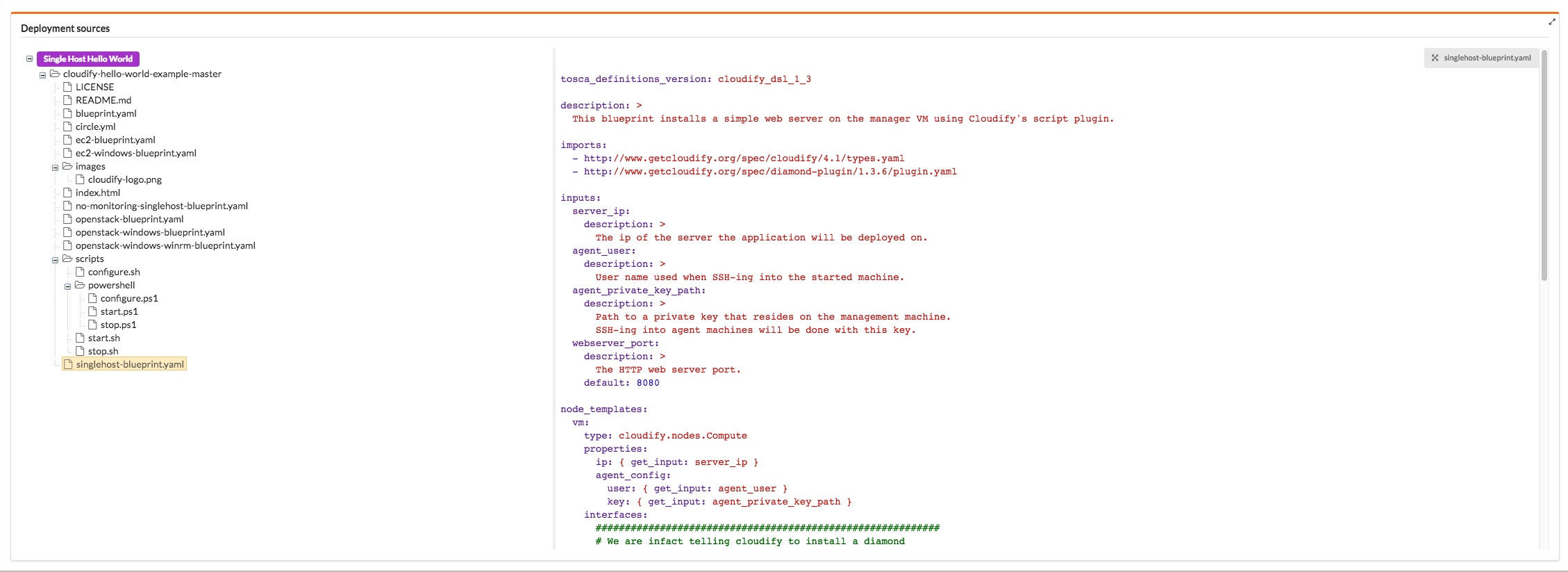Click the index.html file icon
Screen dimensions: 1568x572
pos(67,193)
